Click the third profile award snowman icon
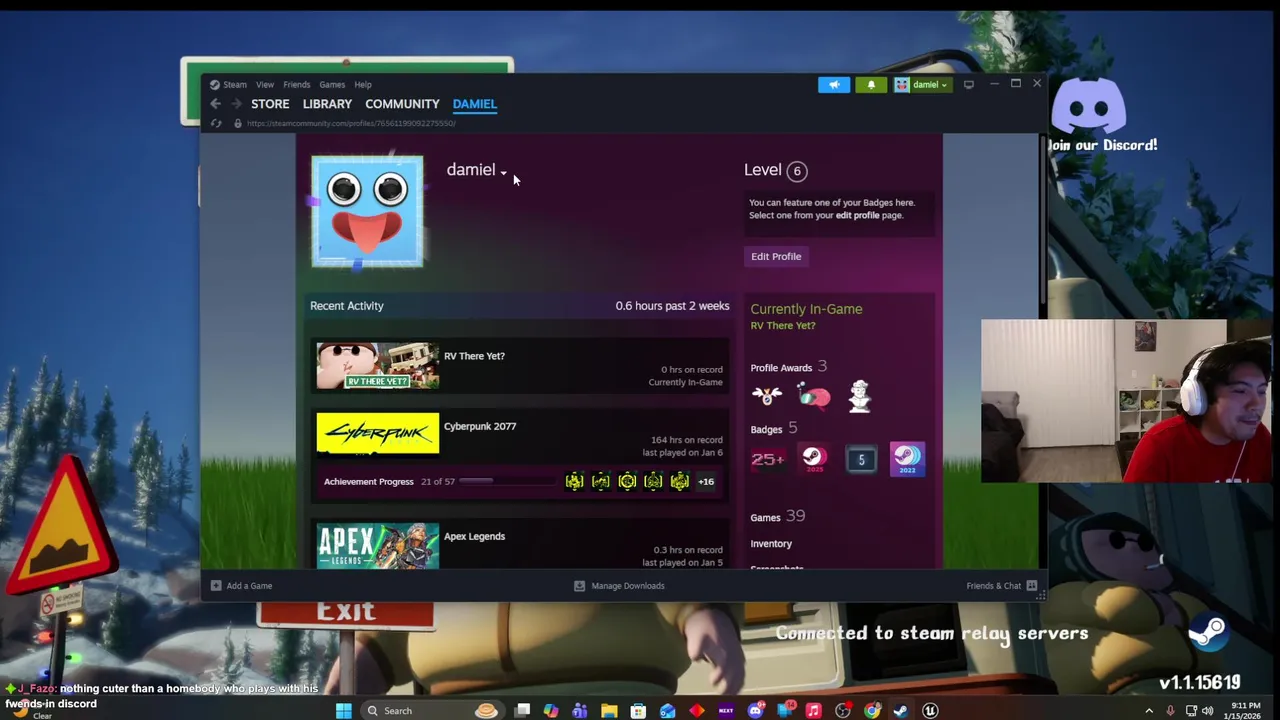The image size is (1280, 720). tap(860, 397)
